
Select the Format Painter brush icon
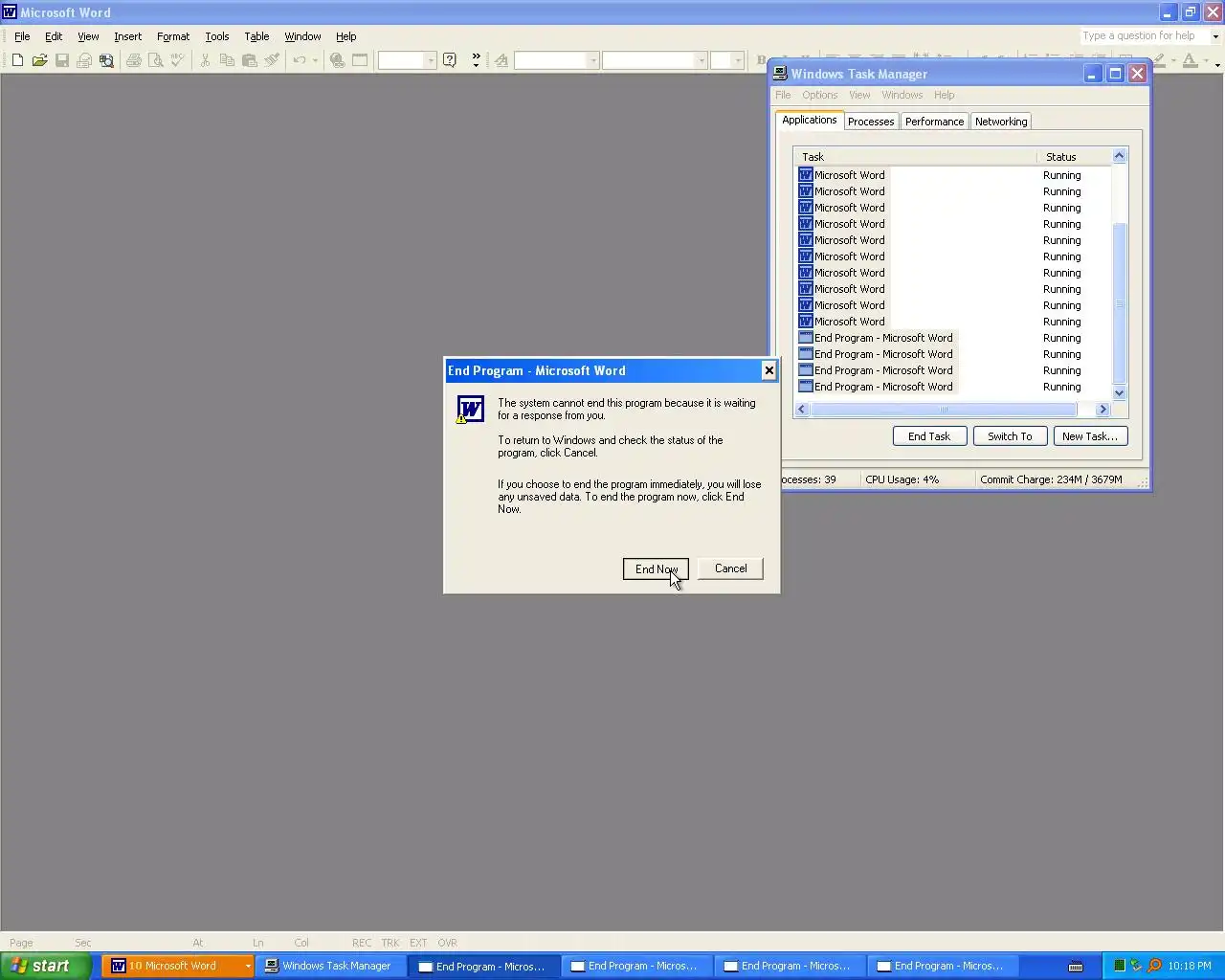pyautogui.click(x=272, y=60)
